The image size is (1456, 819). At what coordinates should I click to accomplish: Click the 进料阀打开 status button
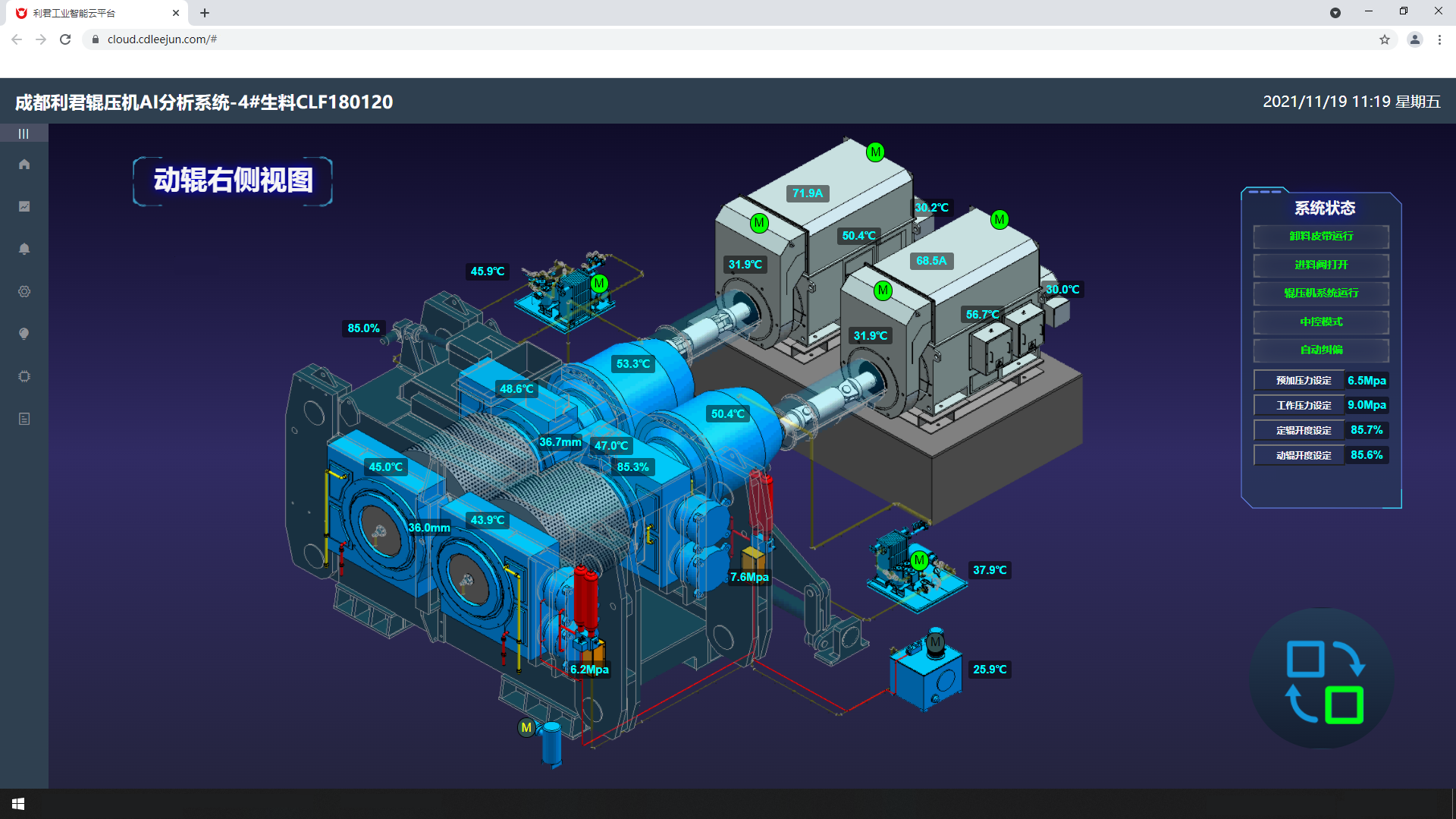[x=1321, y=265]
